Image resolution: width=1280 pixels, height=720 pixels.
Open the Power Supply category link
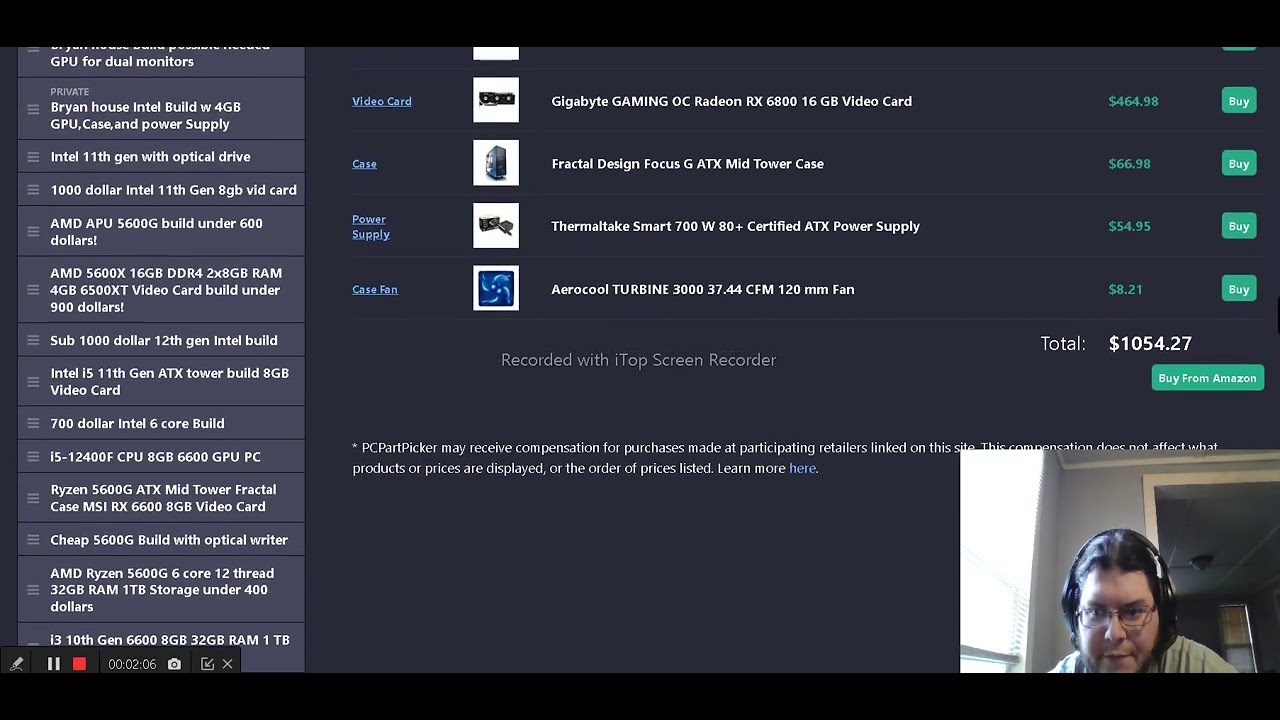pyautogui.click(x=370, y=227)
